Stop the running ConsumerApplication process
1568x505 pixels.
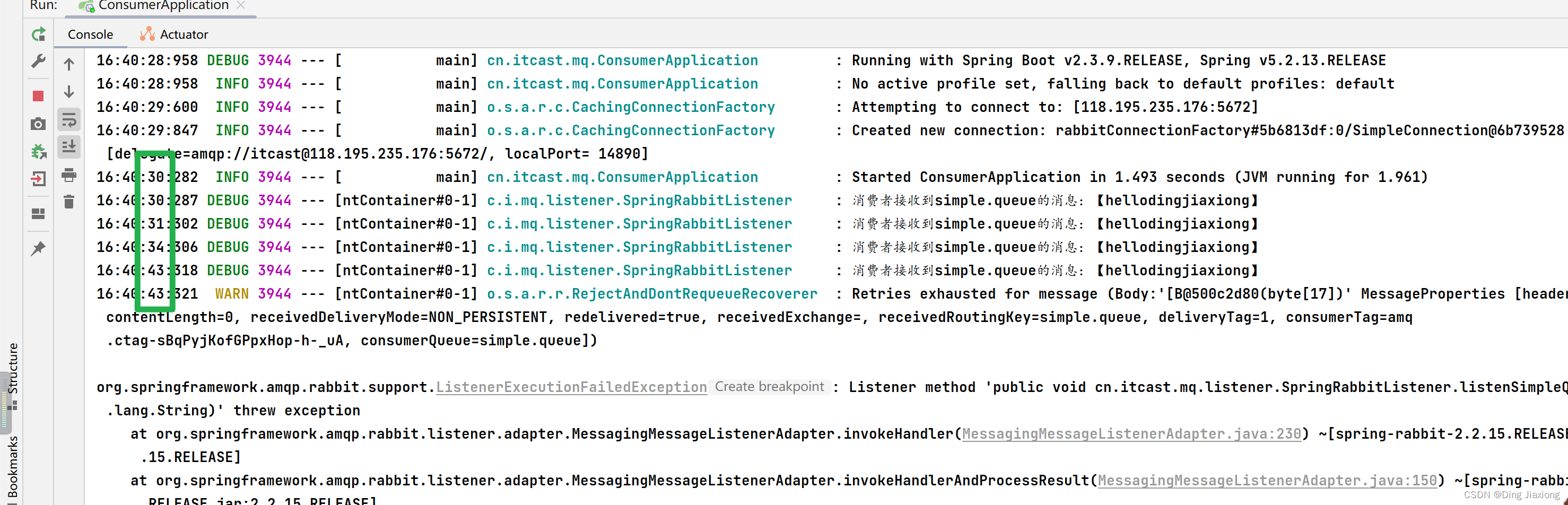(x=38, y=96)
